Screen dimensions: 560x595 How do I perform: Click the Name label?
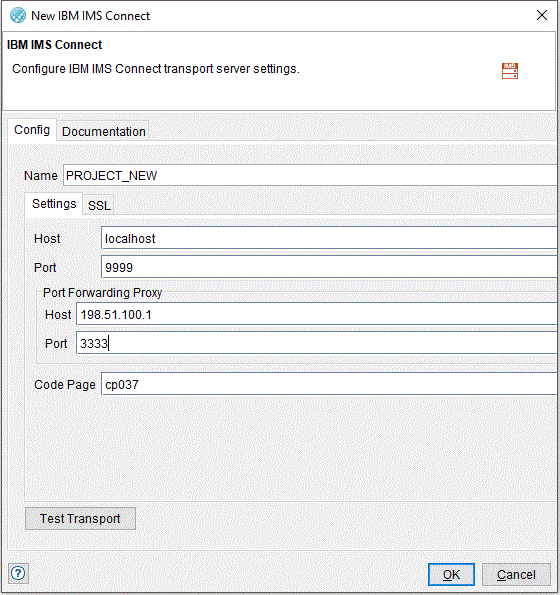41,176
